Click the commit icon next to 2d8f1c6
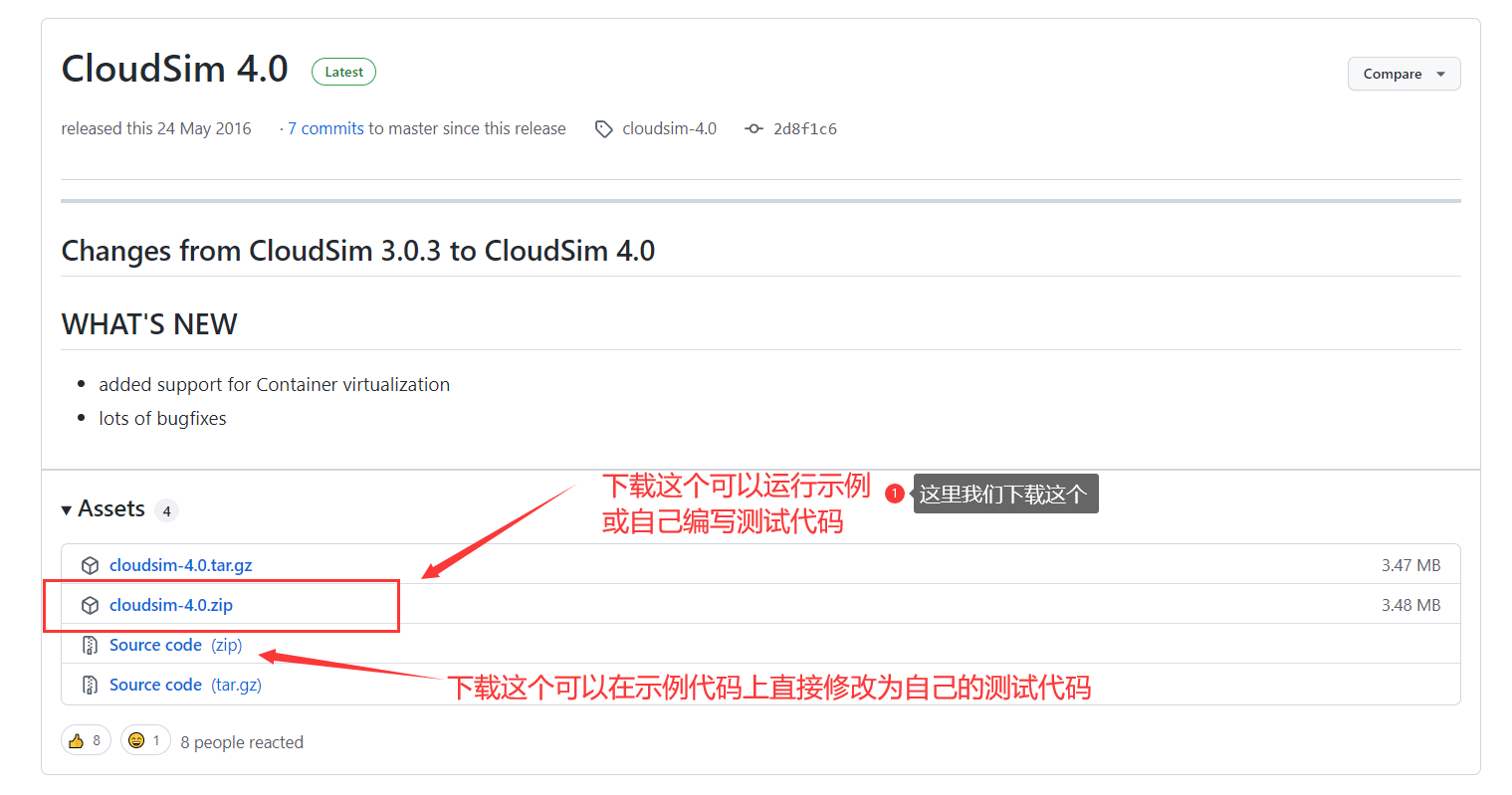 755,127
